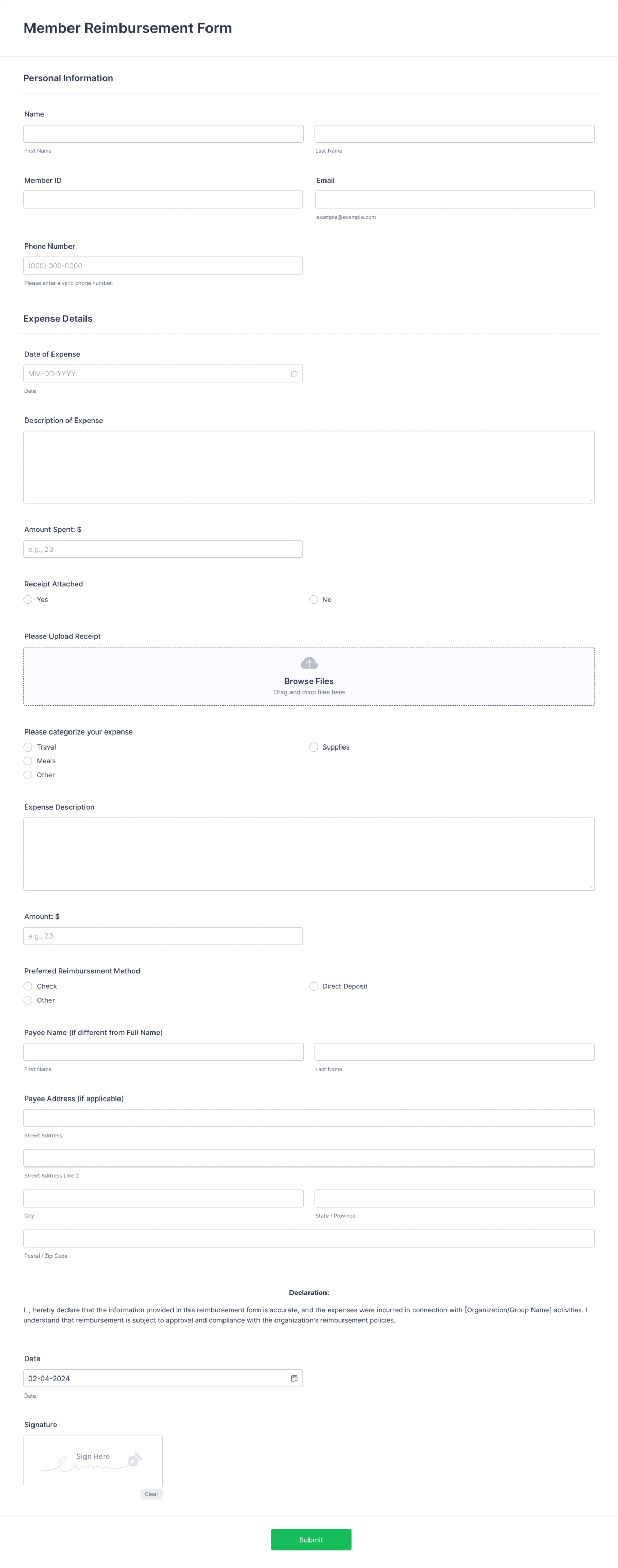
Task: Click the Expense Description text area
Action: tap(308, 853)
